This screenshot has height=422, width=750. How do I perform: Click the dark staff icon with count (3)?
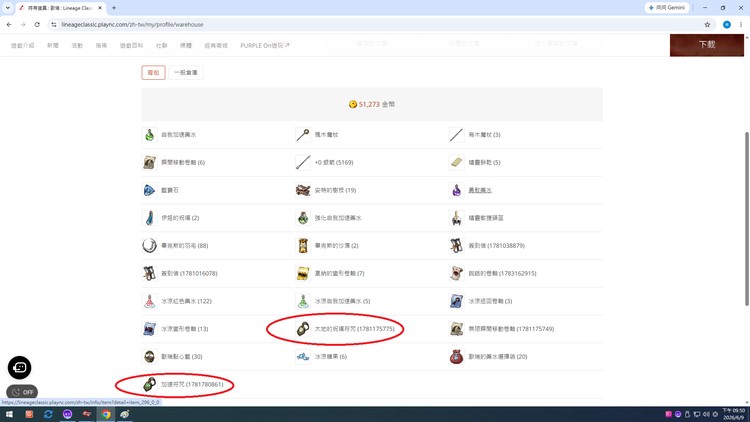(456, 135)
